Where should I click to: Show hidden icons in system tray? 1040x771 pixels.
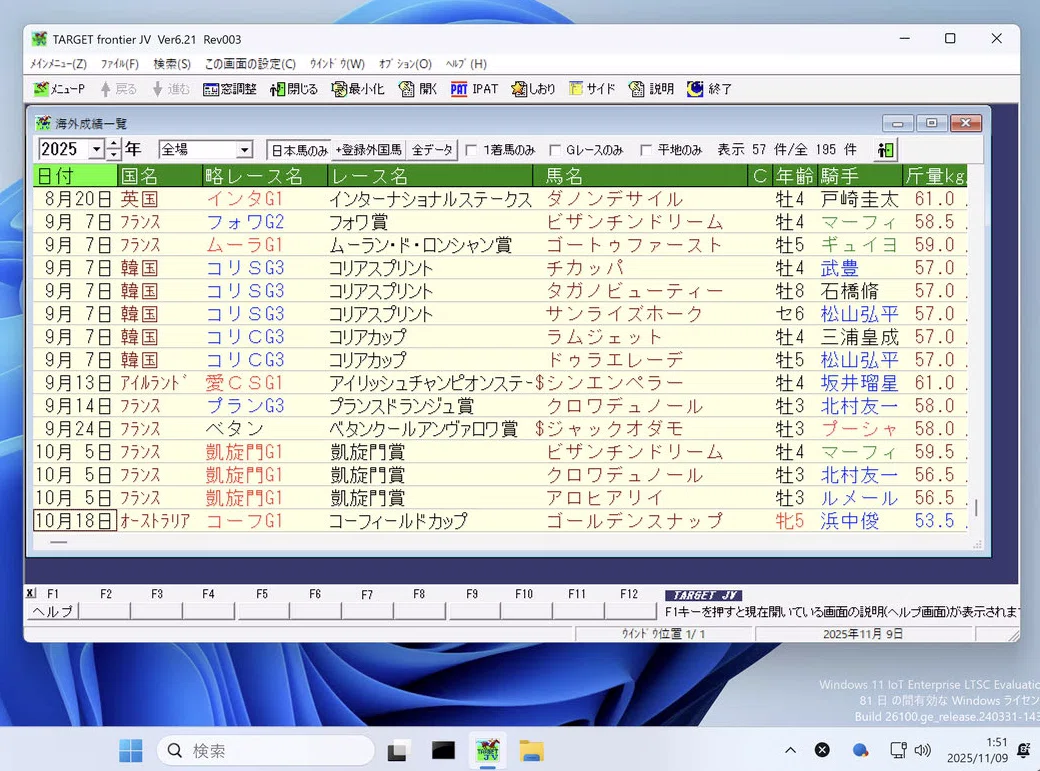[x=790, y=750]
